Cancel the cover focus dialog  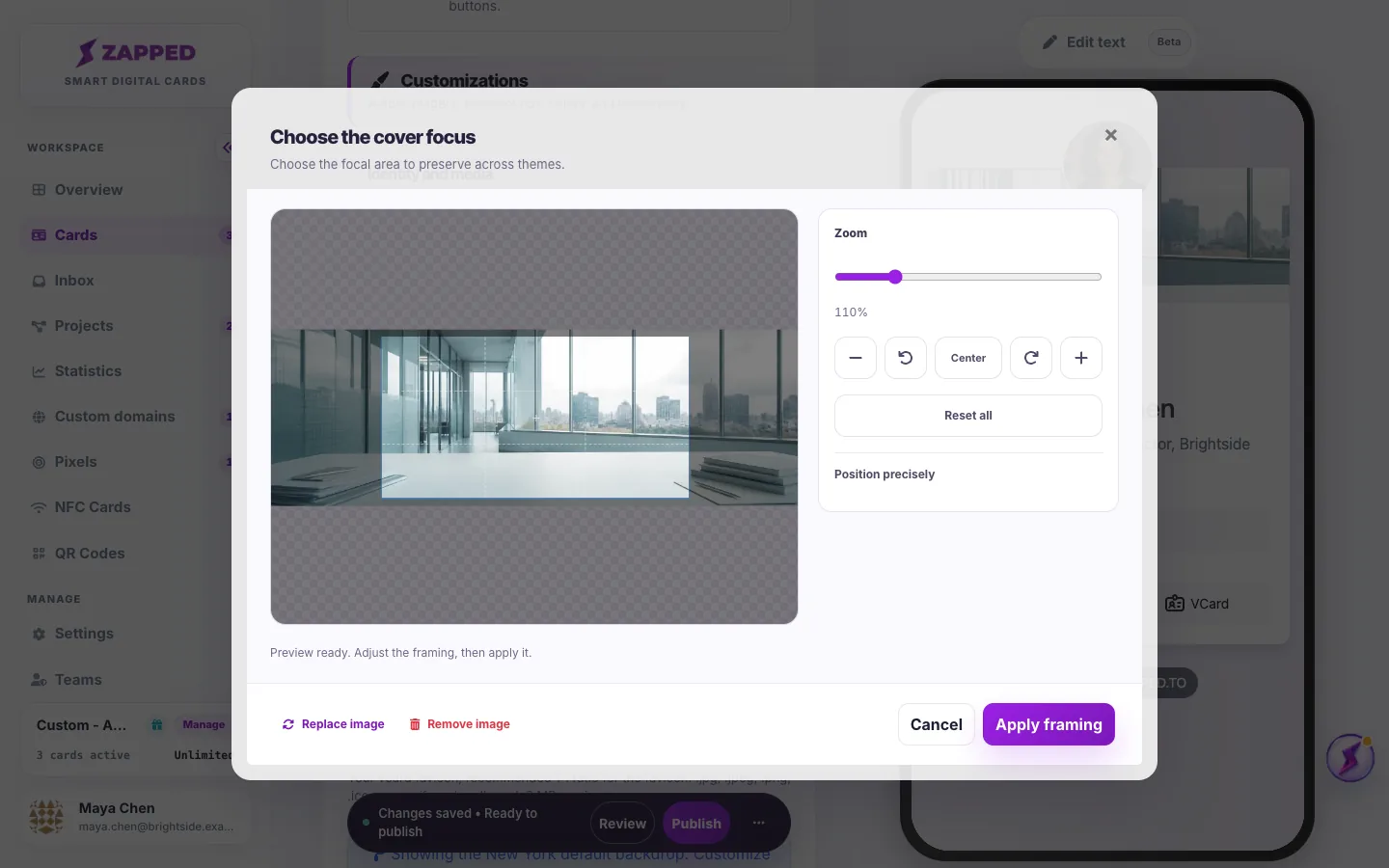pyautogui.click(x=937, y=724)
